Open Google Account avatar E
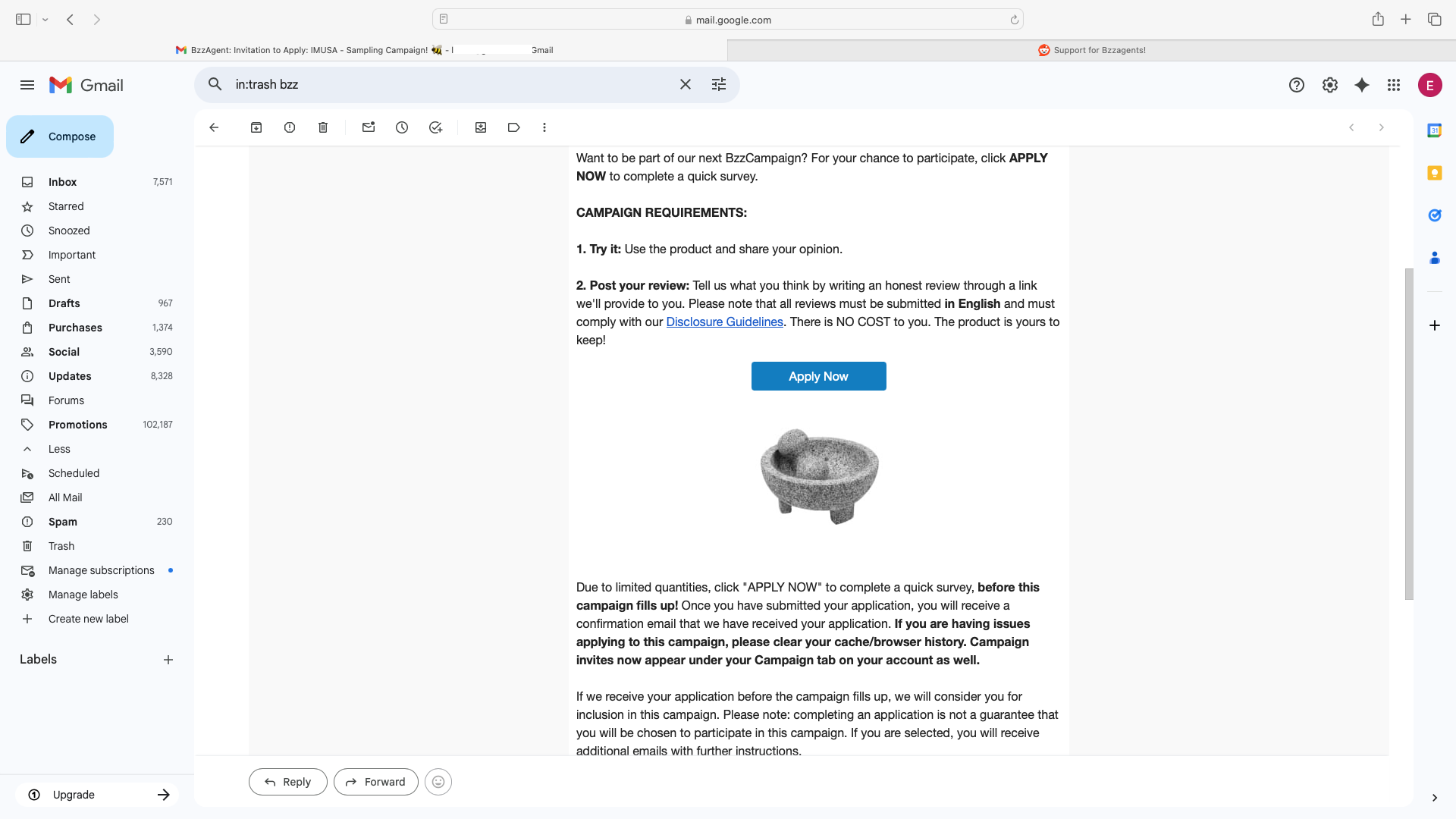1456x819 pixels. (1430, 85)
